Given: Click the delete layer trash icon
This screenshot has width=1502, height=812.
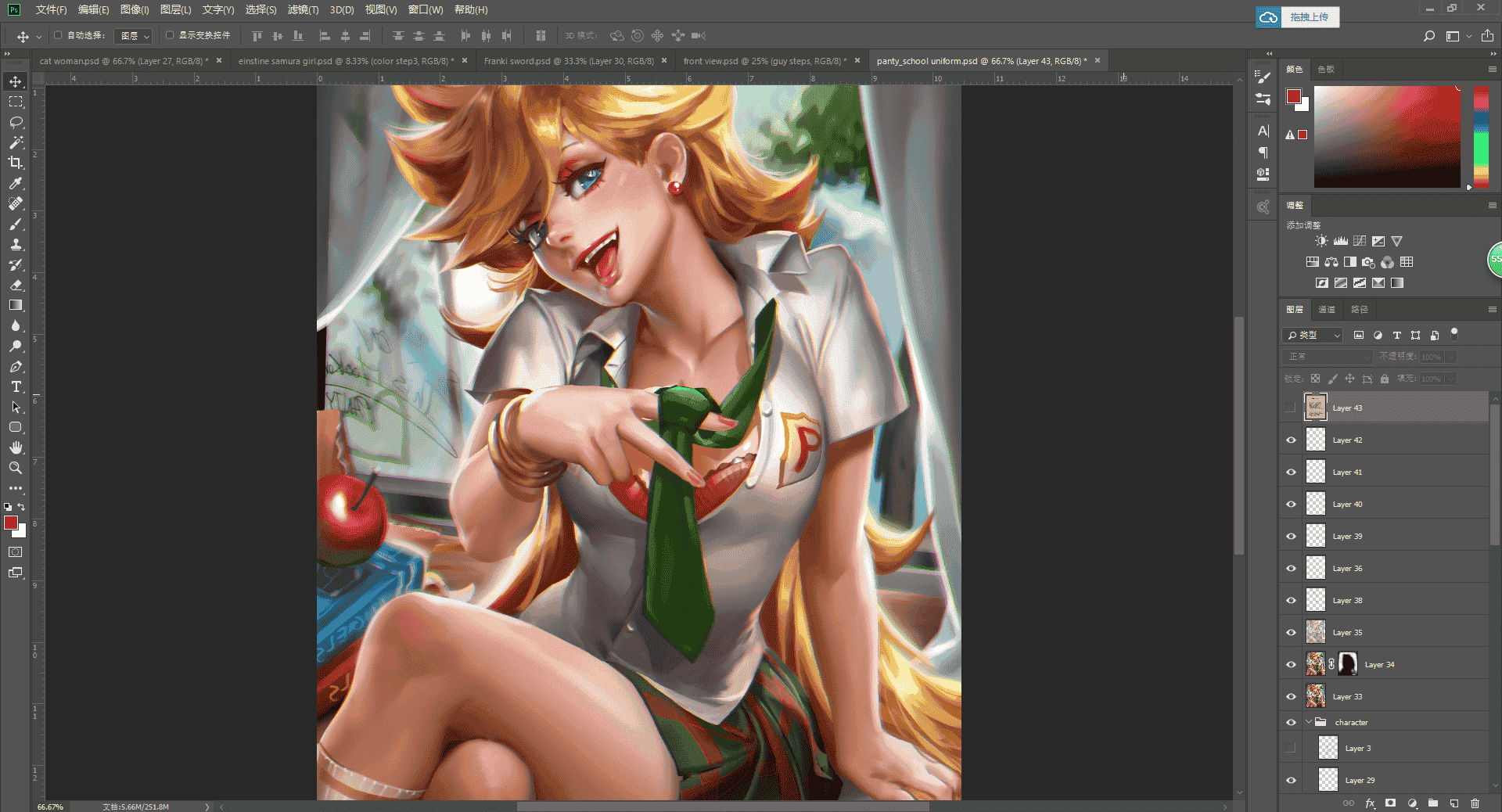Looking at the screenshot, I should point(1475,803).
